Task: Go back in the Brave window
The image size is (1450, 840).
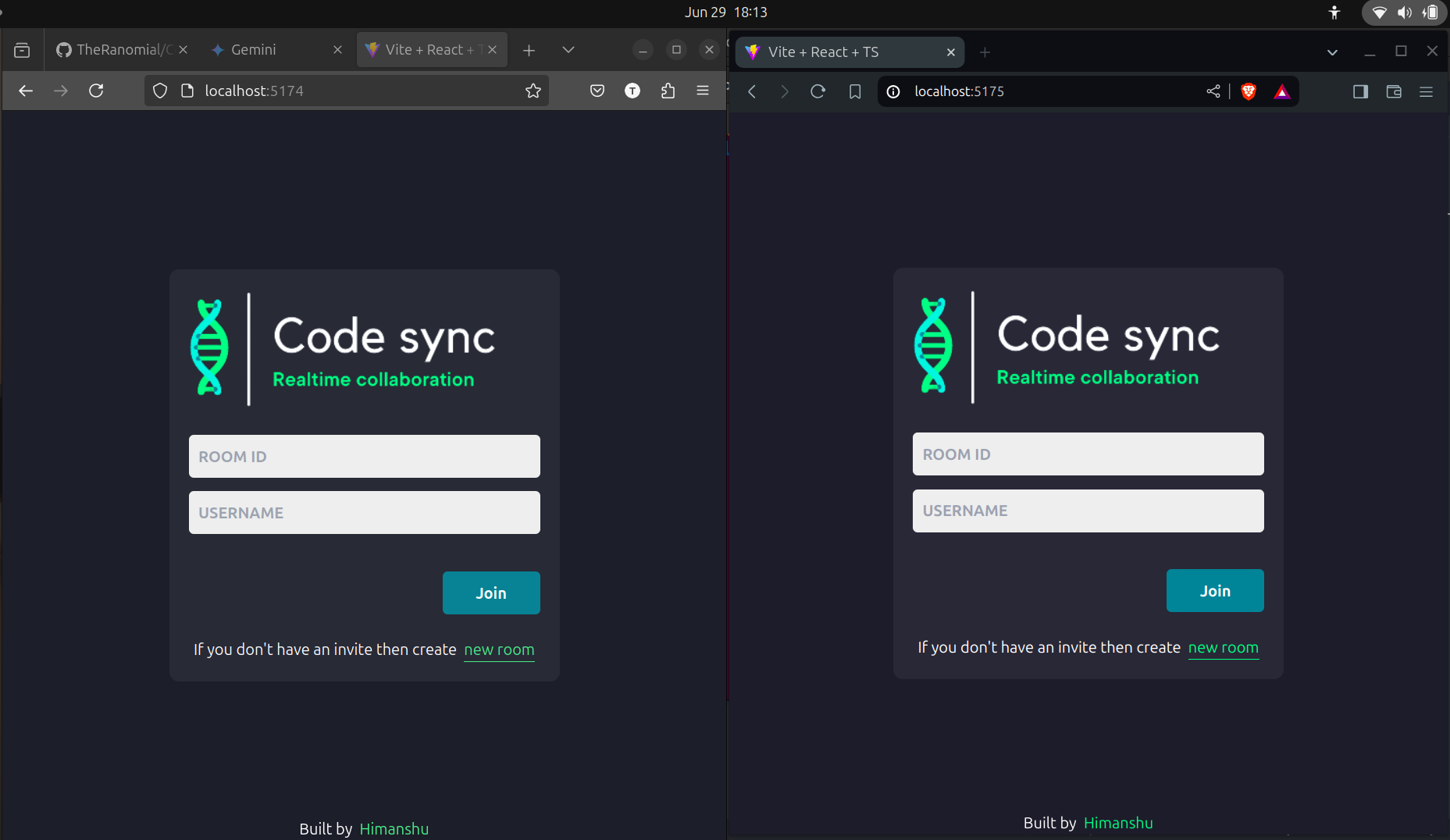Action: (752, 92)
